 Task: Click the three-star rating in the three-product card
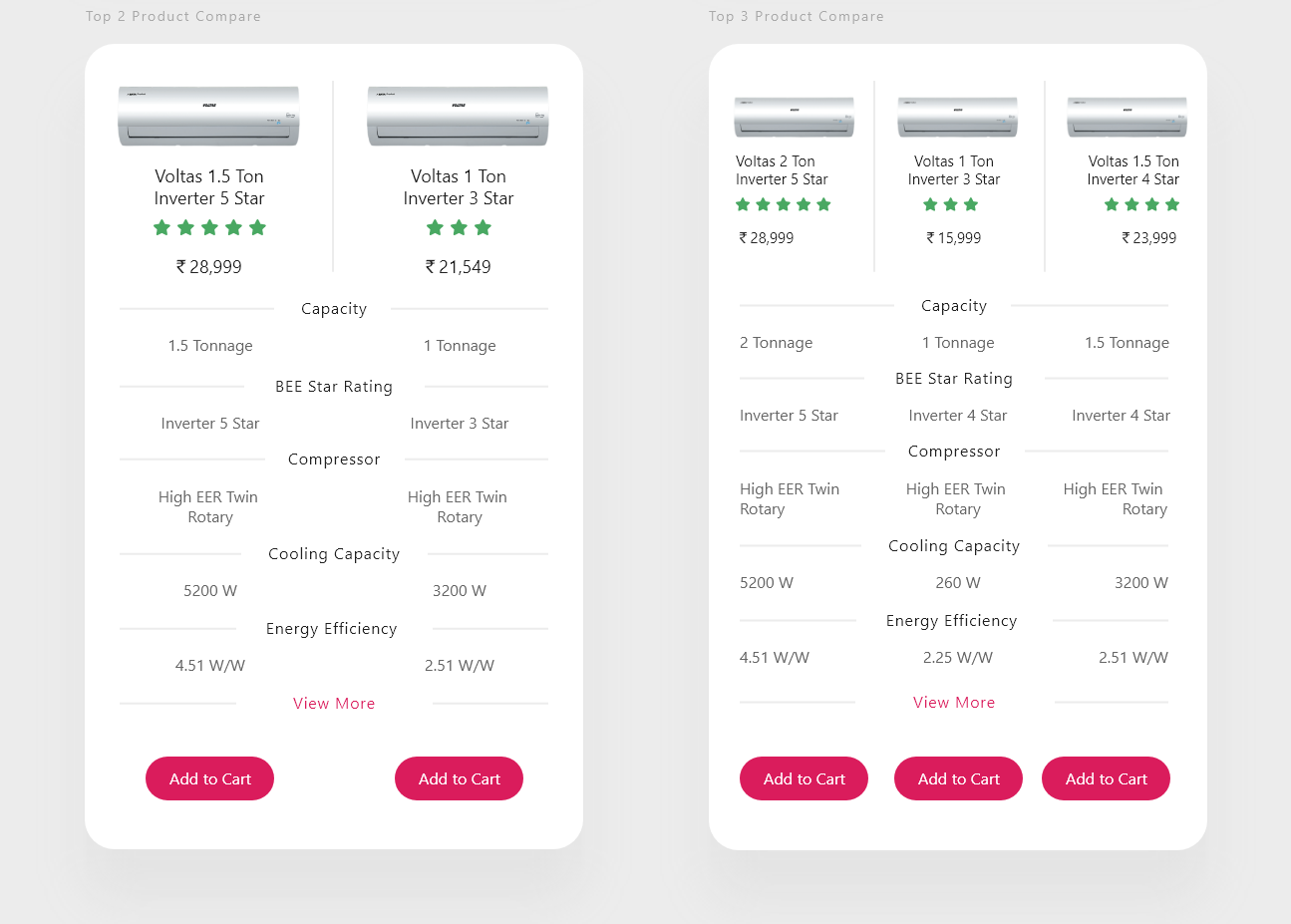pos(951,204)
